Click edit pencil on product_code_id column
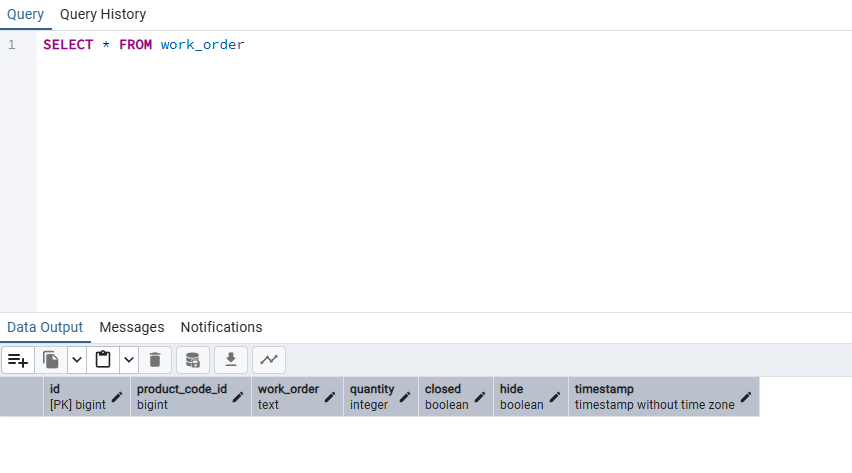This screenshot has width=852, height=473. [x=238, y=397]
